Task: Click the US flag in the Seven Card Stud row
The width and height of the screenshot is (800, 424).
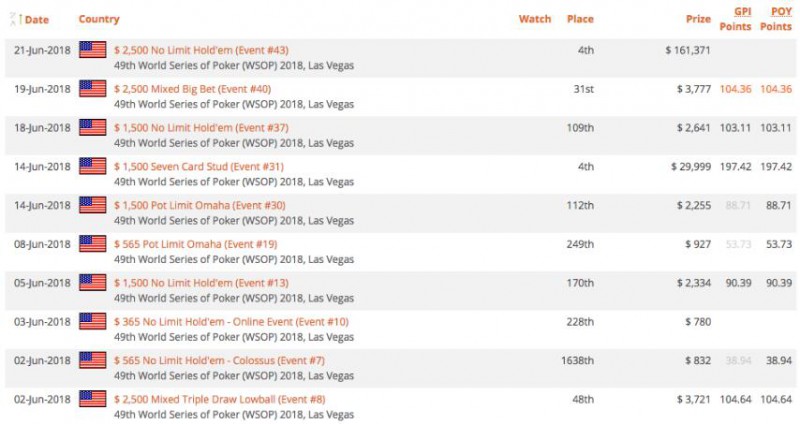Action: point(93,166)
